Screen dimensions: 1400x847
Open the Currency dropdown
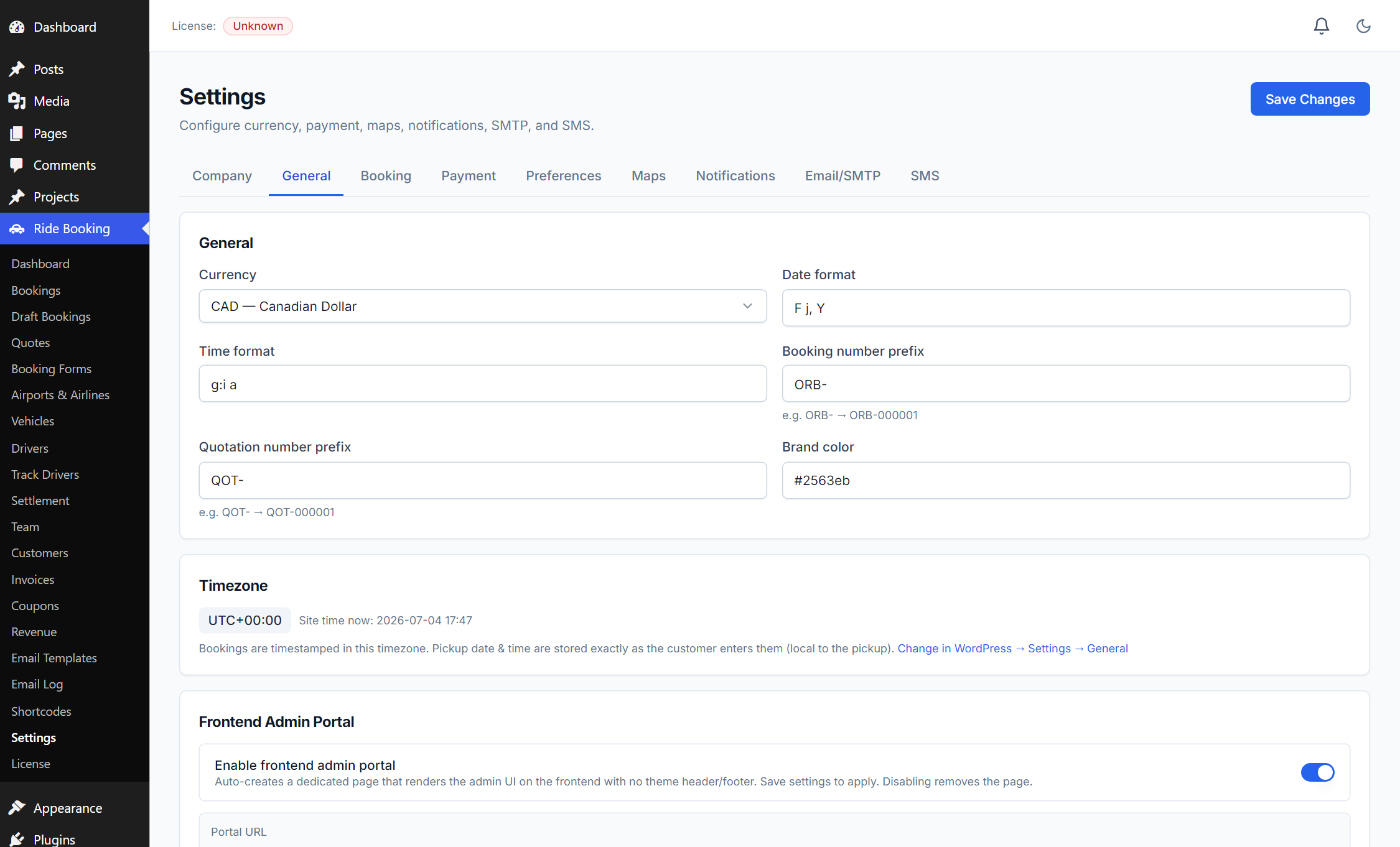click(482, 306)
